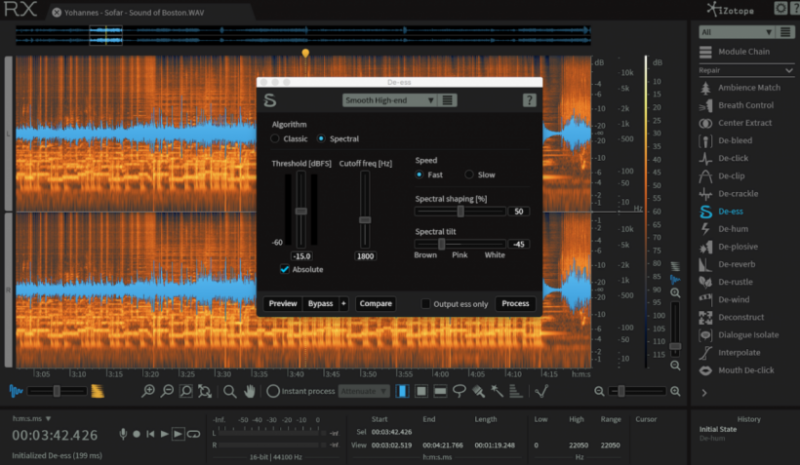Start playback with play button
800x465 pixels.
(164, 434)
